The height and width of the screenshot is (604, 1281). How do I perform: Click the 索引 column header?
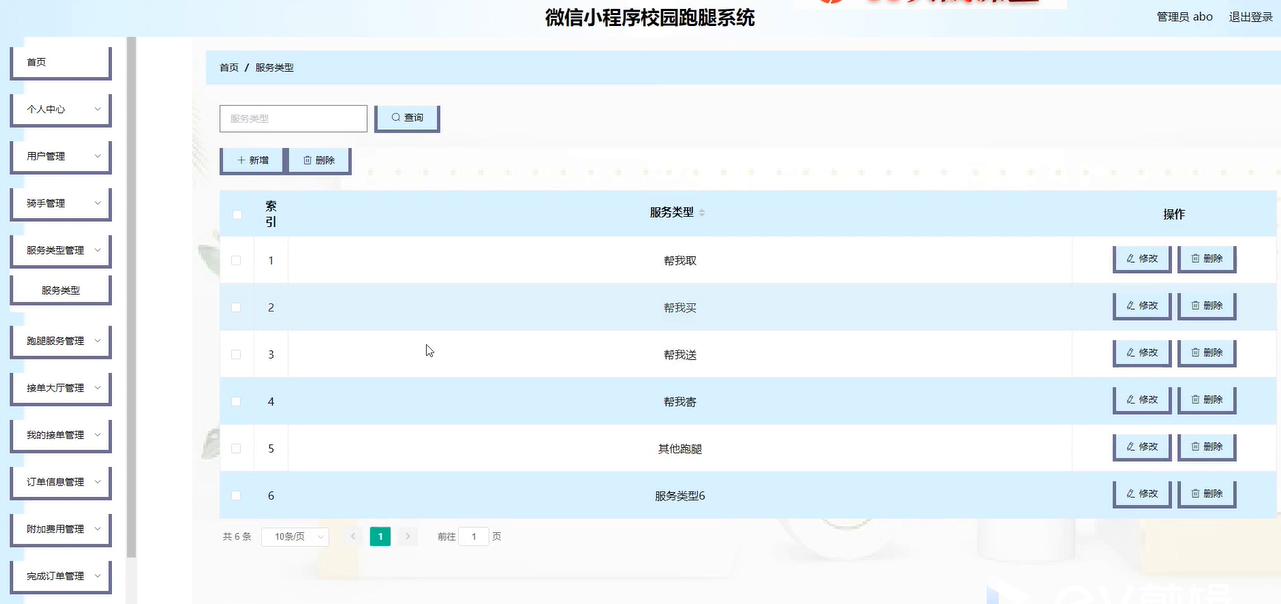tap(271, 214)
